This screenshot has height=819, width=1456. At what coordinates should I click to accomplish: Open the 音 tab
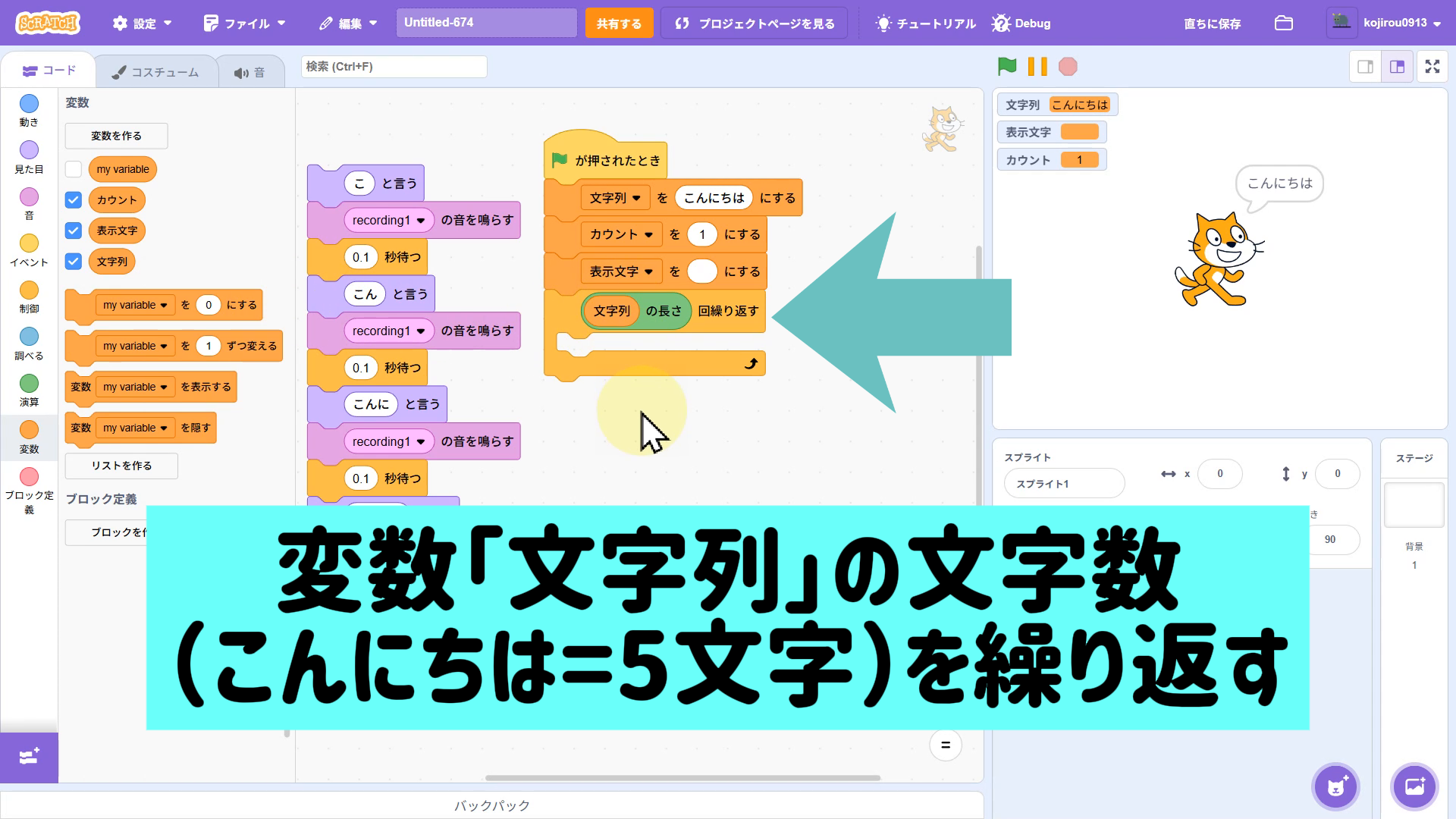coord(249,72)
